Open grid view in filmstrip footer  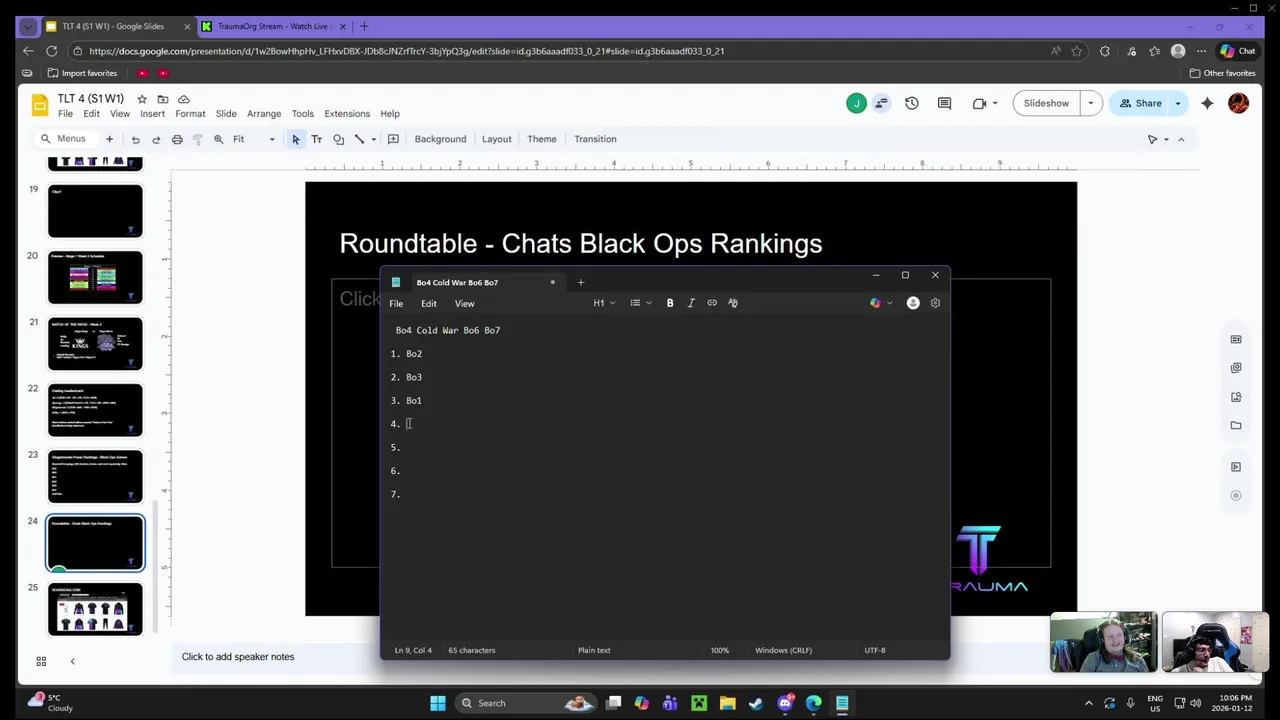click(41, 661)
